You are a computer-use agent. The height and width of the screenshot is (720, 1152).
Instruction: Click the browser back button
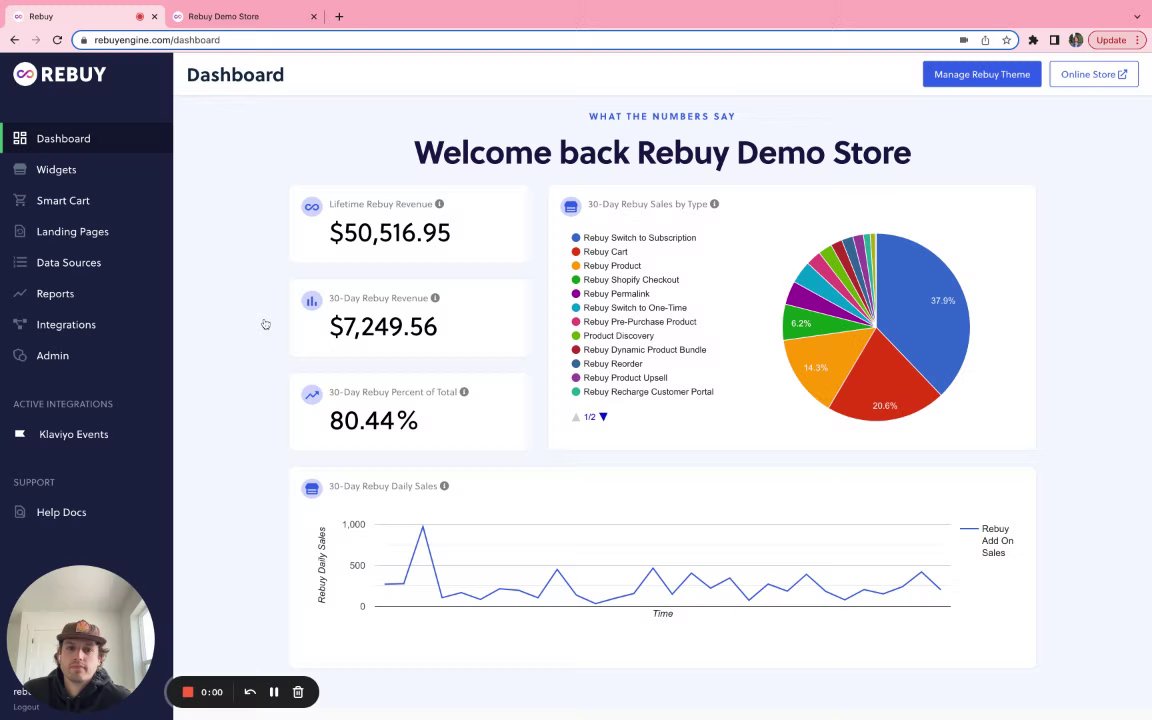coord(15,40)
